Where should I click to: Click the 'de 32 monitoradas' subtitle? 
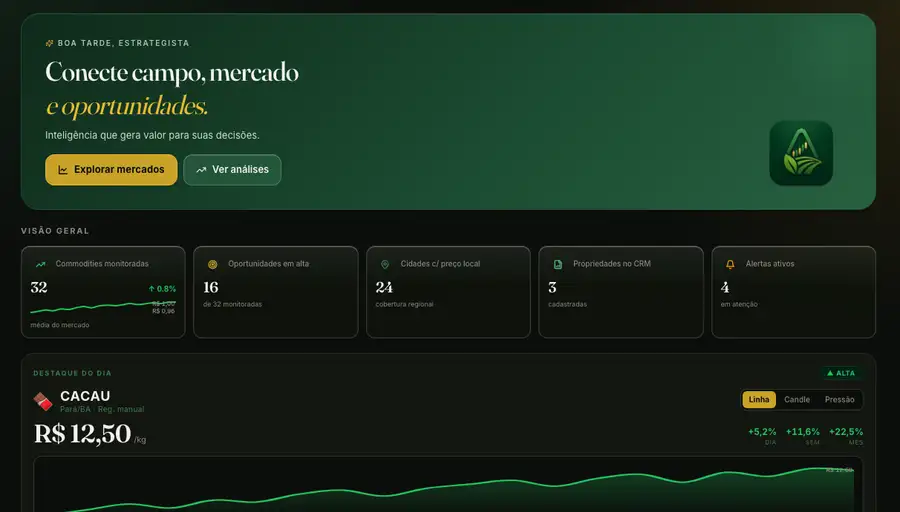tap(232, 304)
